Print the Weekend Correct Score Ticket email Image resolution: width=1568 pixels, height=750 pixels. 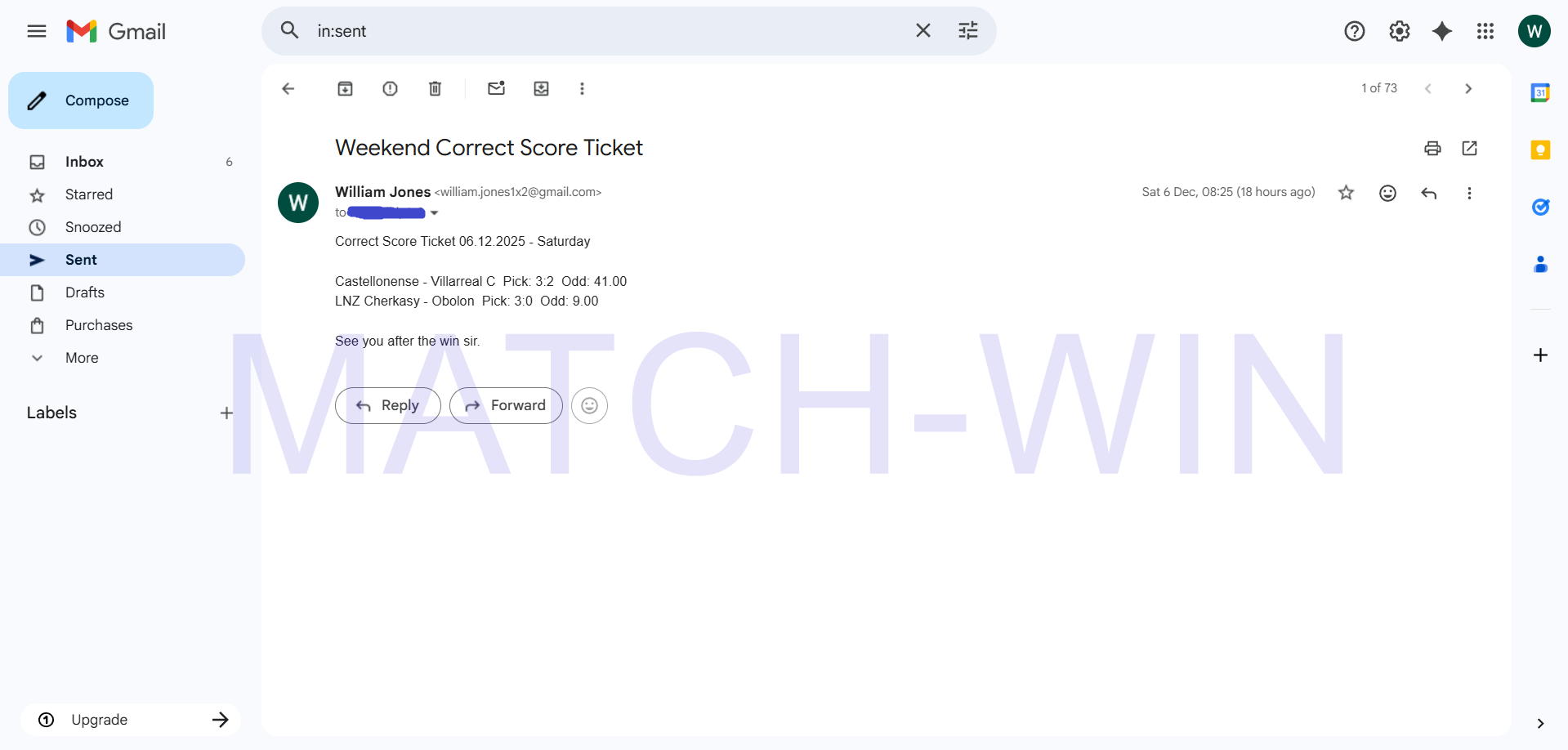[x=1432, y=148]
